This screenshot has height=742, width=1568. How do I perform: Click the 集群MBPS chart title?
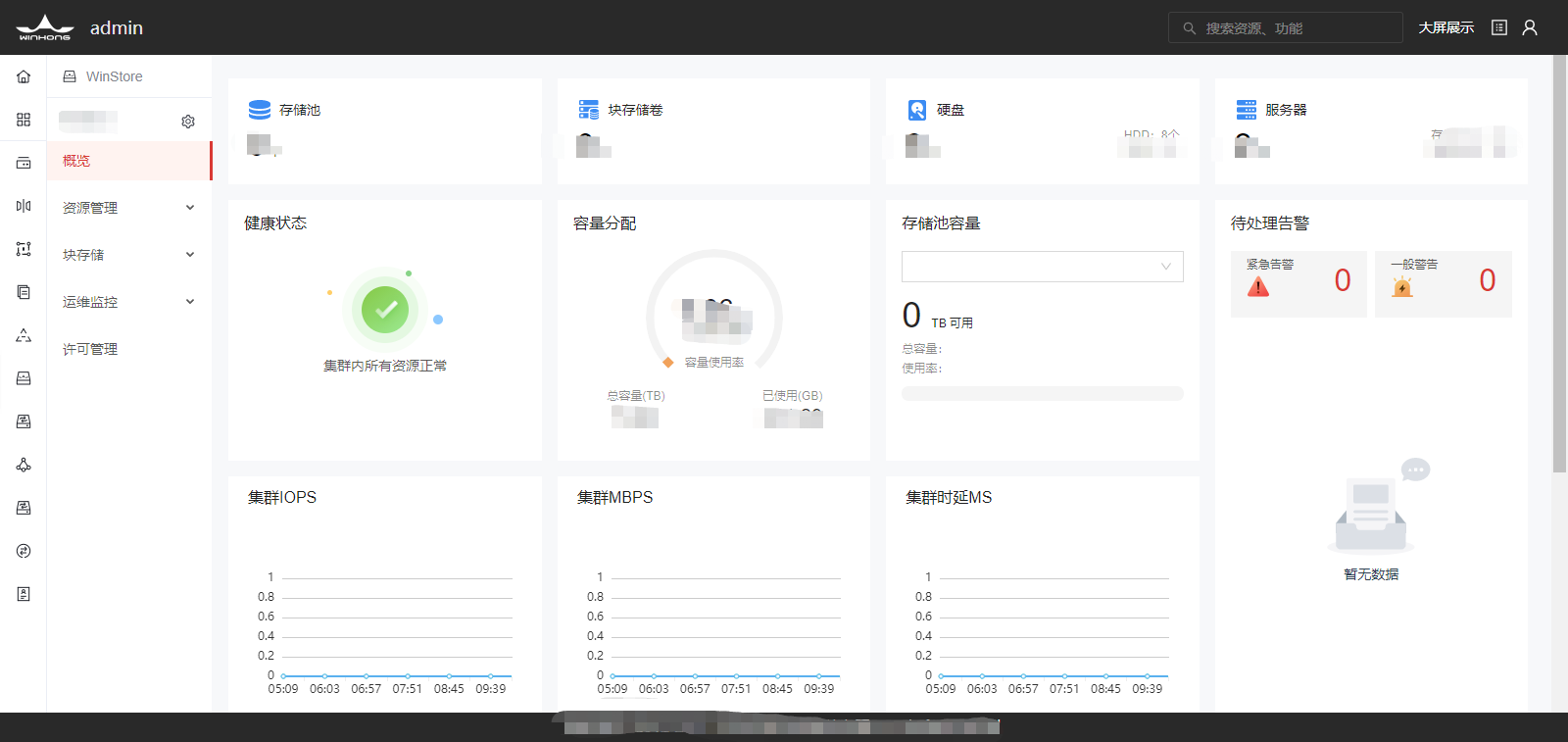click(614, 498)
